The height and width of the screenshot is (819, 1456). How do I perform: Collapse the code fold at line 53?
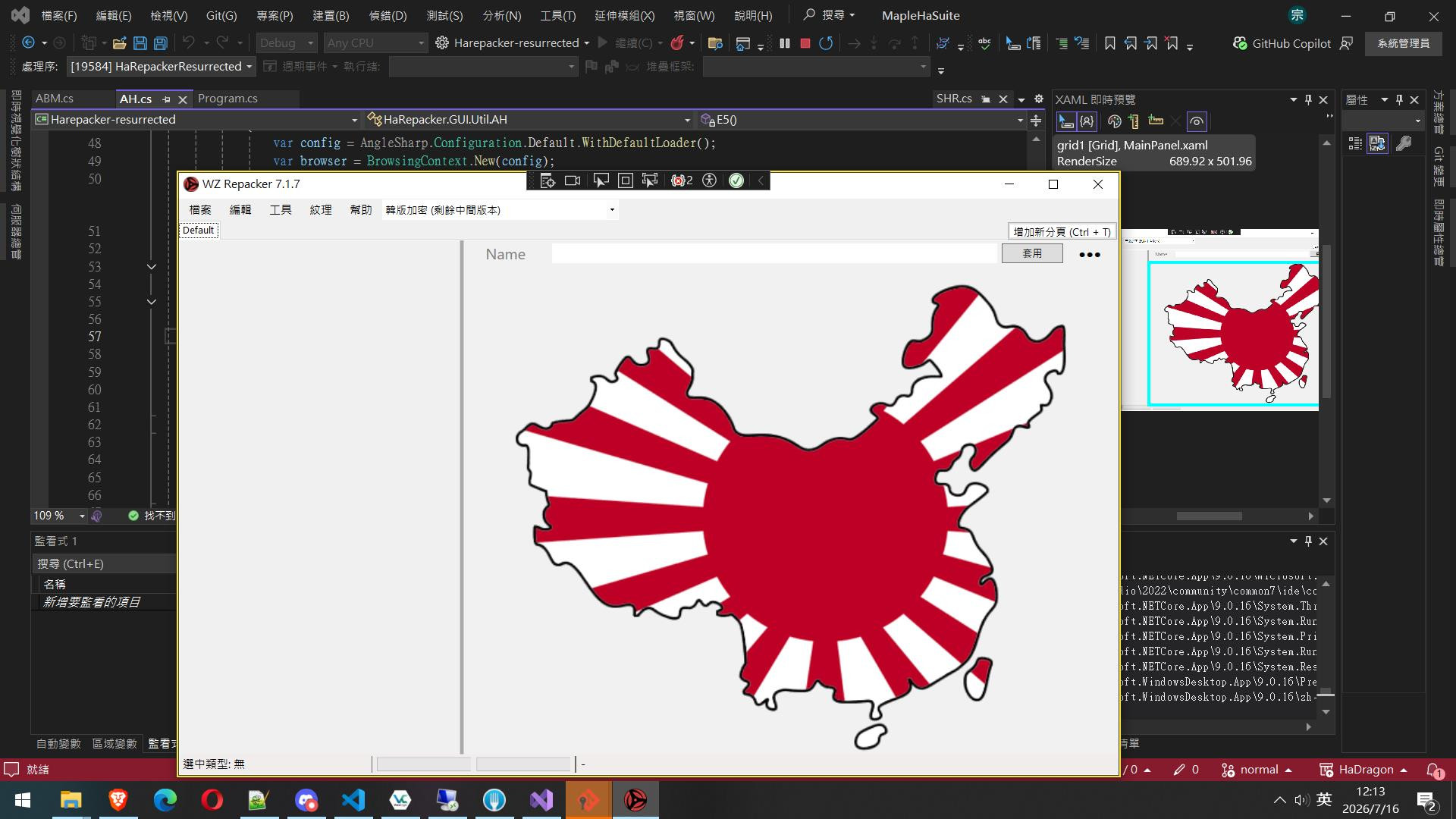click(152, 267)
